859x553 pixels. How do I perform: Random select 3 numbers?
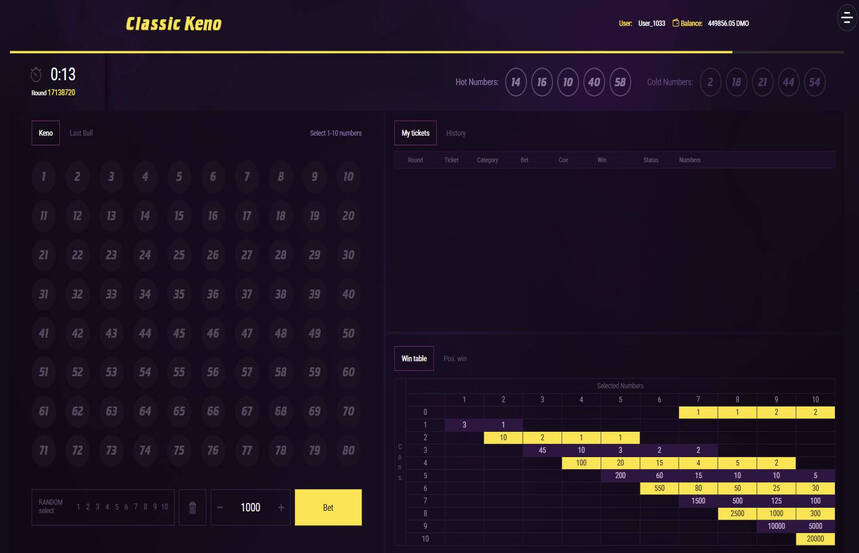(98, 507)
